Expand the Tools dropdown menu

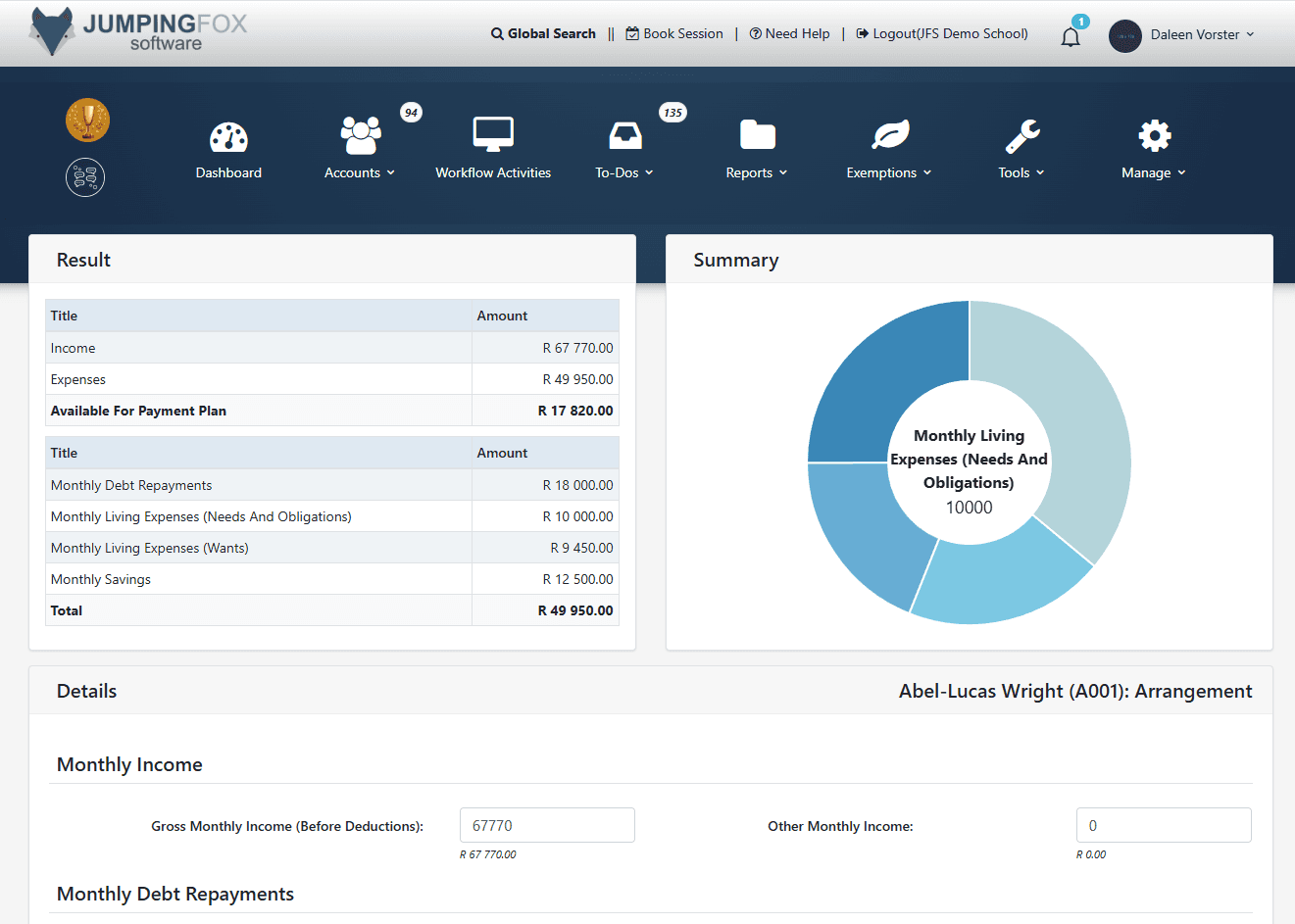pyautogui.click(x=1021, y=172)
